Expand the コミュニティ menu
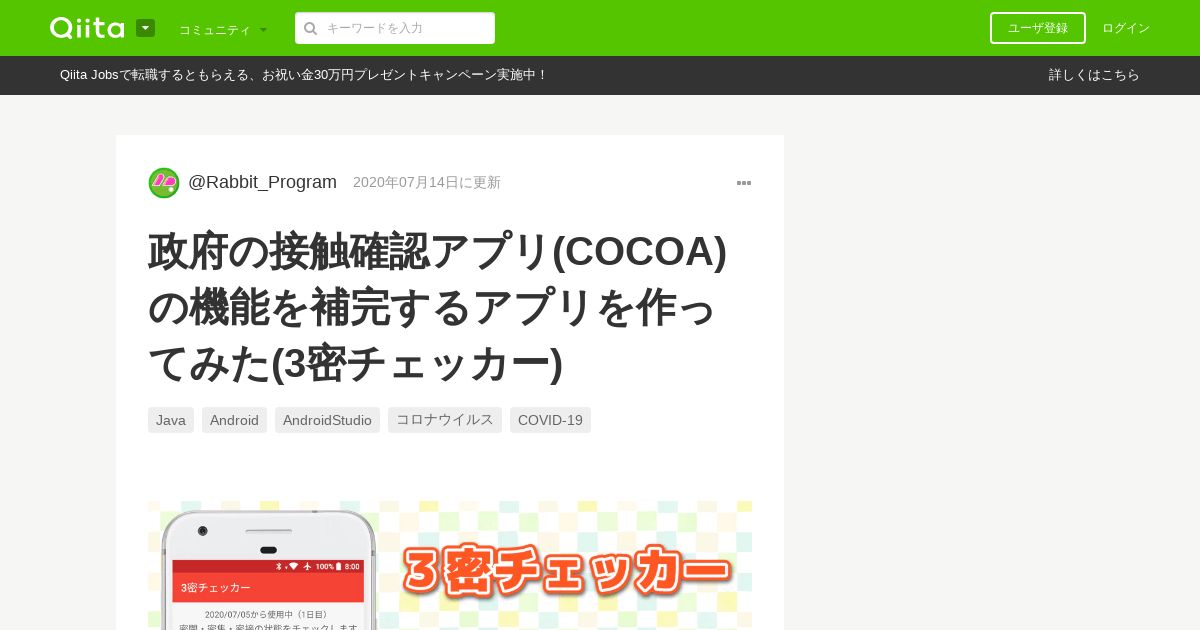1200x630 pixels. [x=223, y=29]
